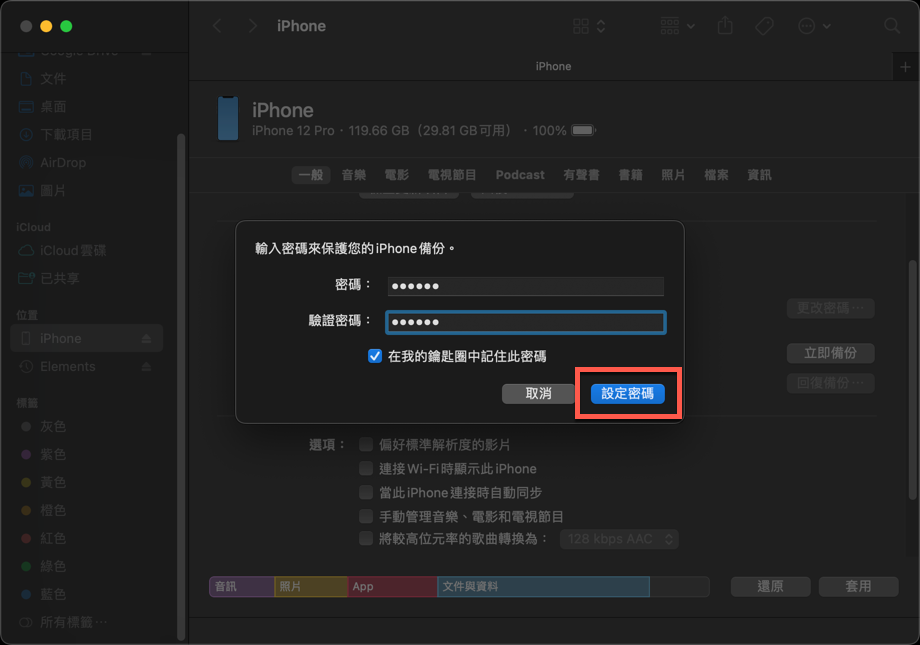The width and height of the screenshot is (920, 645).
Task: Click the main pane vertical scrollbar
Action: coord(913,380)
